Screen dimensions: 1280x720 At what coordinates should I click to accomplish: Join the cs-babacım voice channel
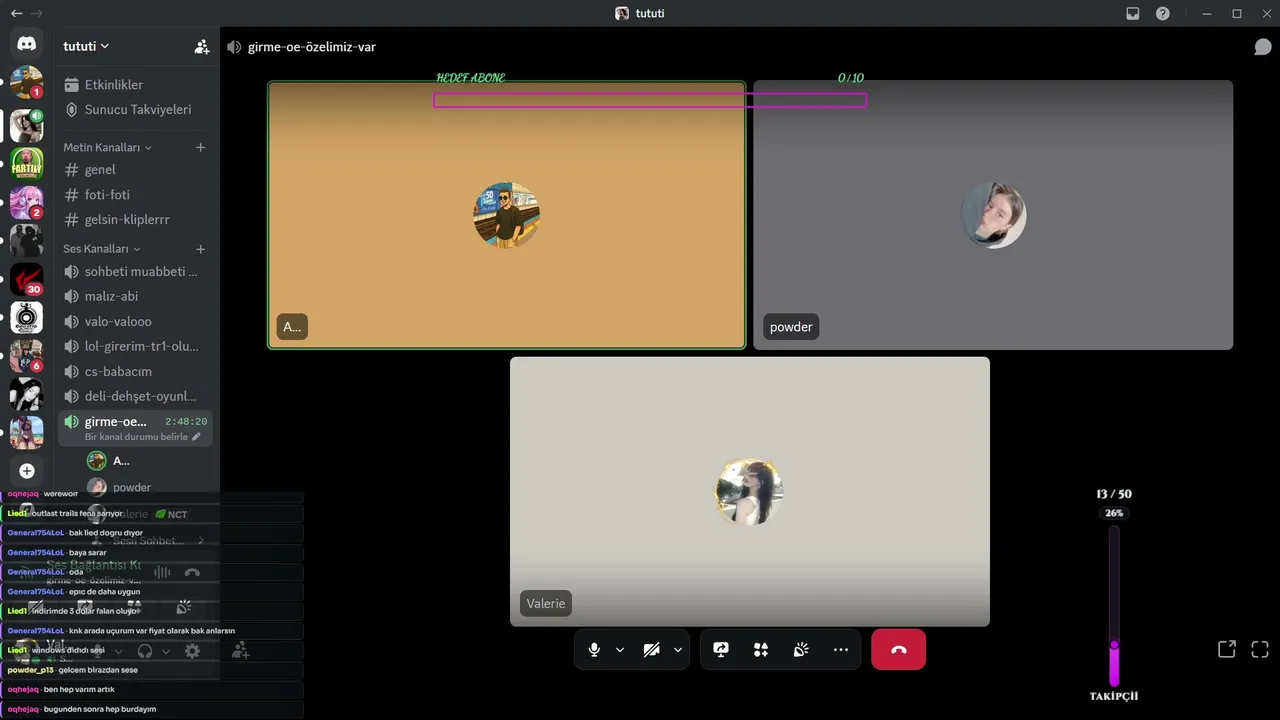click(x=136, y=371)
